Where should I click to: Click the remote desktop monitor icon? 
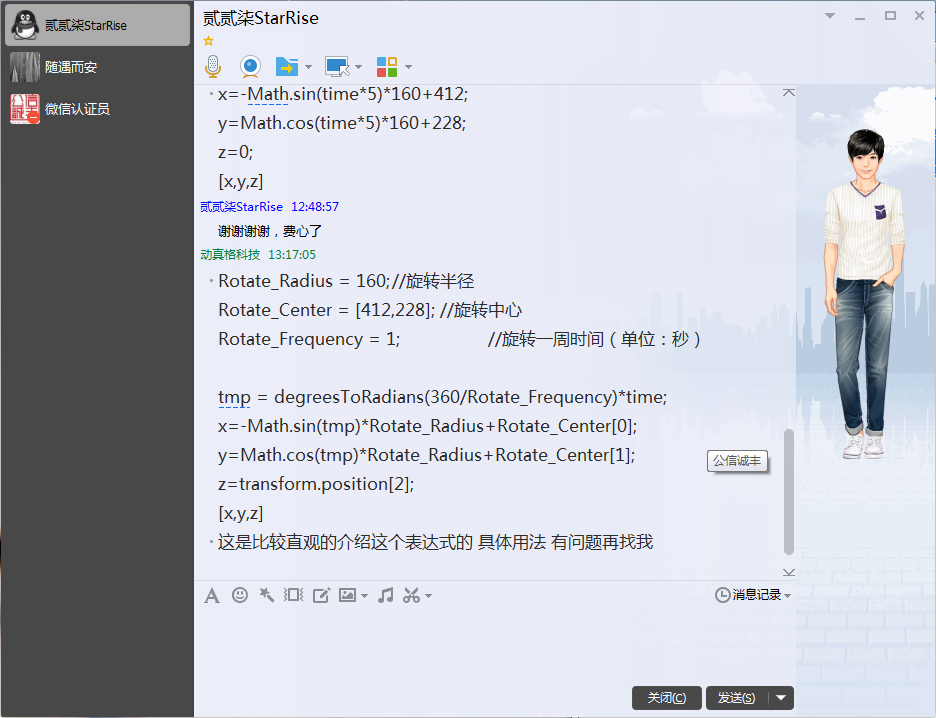coord(337,66)
